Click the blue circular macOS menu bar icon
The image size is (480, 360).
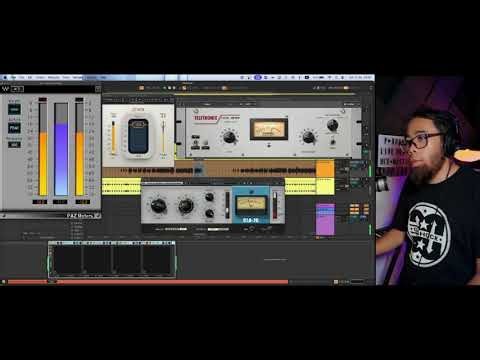pyautogui.click(x=257, y=77)
